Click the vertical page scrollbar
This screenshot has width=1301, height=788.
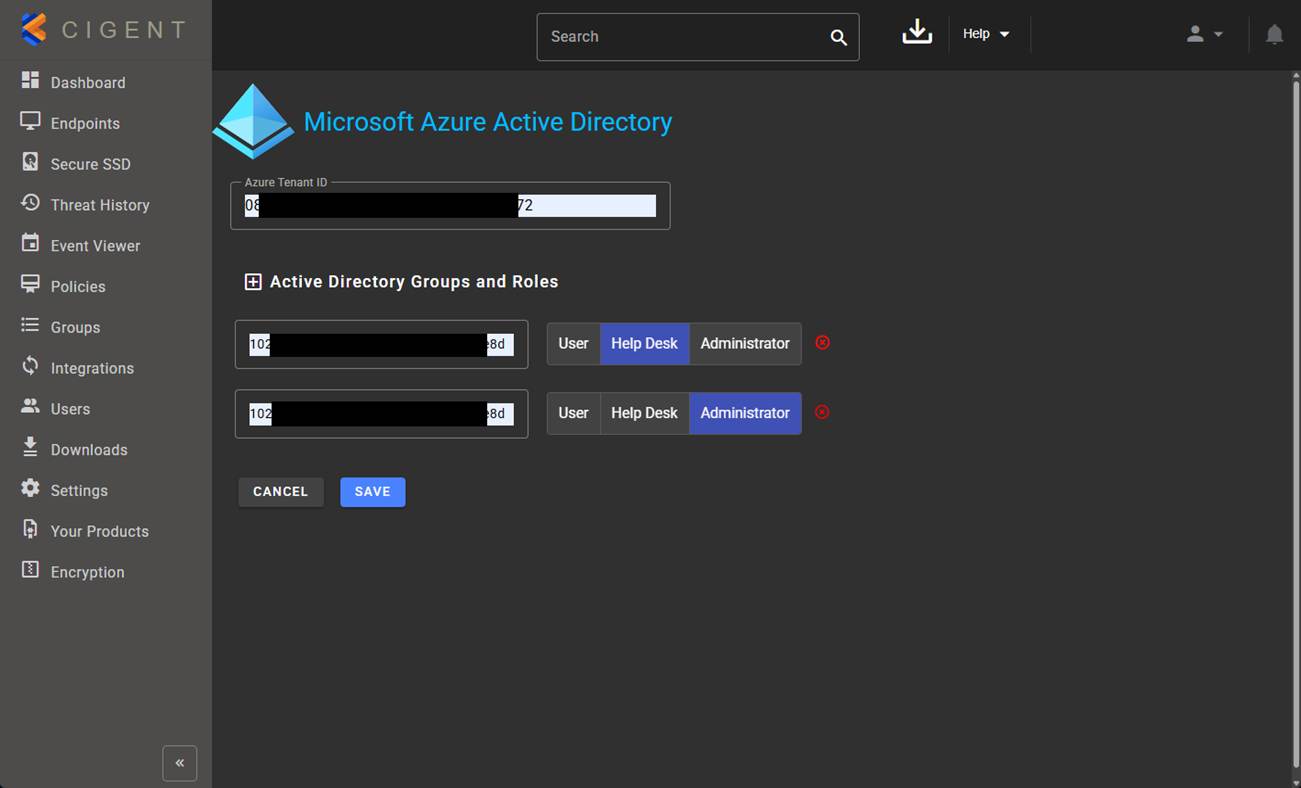(x=1295, y=425)
